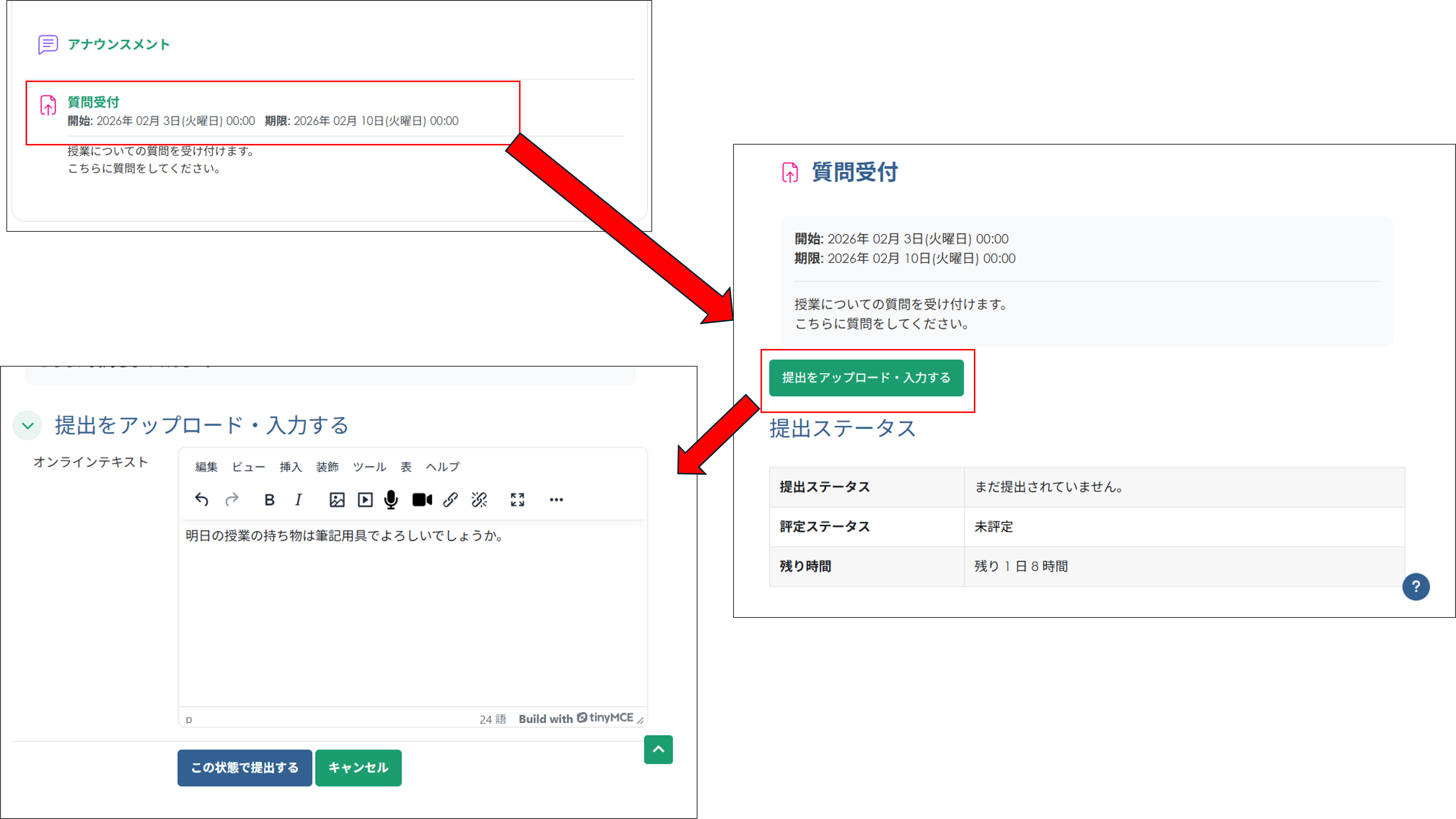This screenshot has height=819, width=1456.
Task: Start video recording with the camera icon
Action: [x=422, y=500]
